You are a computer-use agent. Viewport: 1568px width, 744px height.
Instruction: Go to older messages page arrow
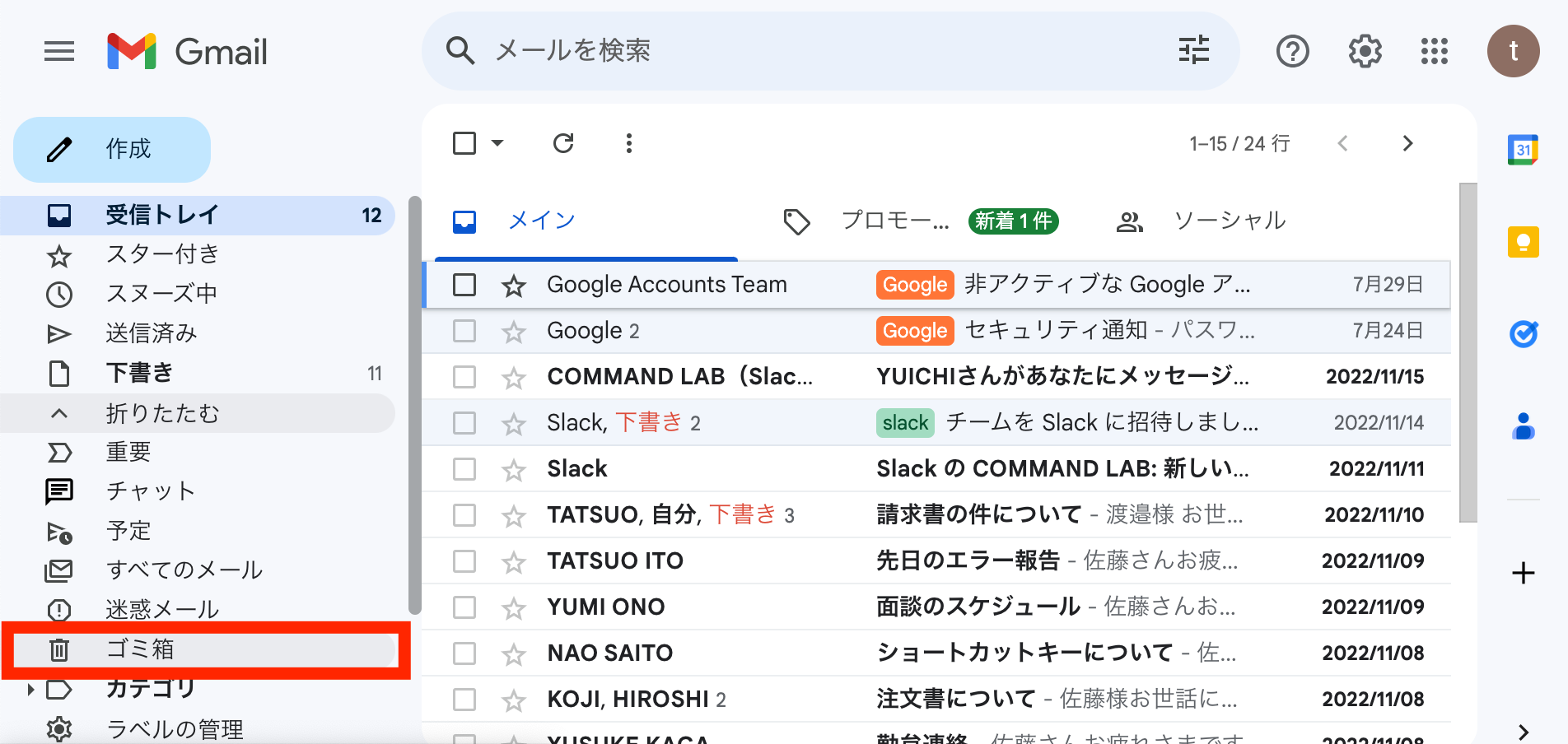1407,143
